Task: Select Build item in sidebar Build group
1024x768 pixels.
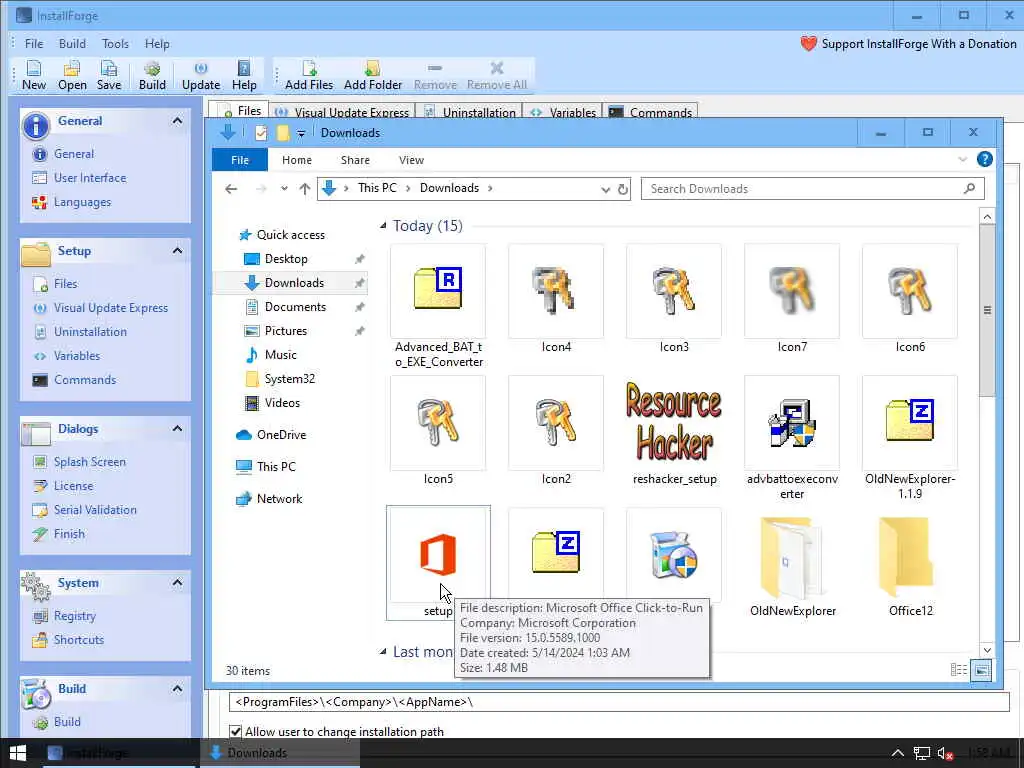Action: coord(67,722)
